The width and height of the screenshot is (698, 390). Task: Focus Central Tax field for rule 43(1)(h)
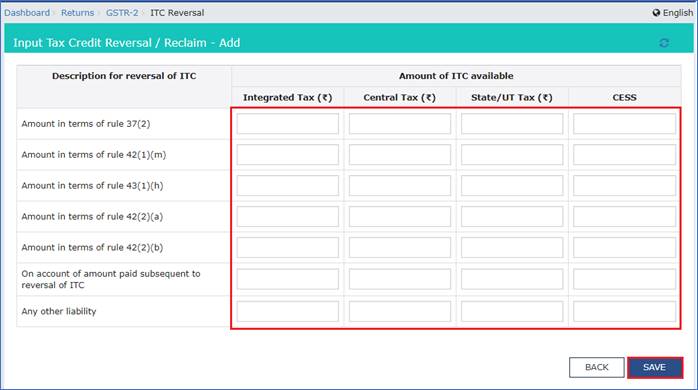[400, 186]
